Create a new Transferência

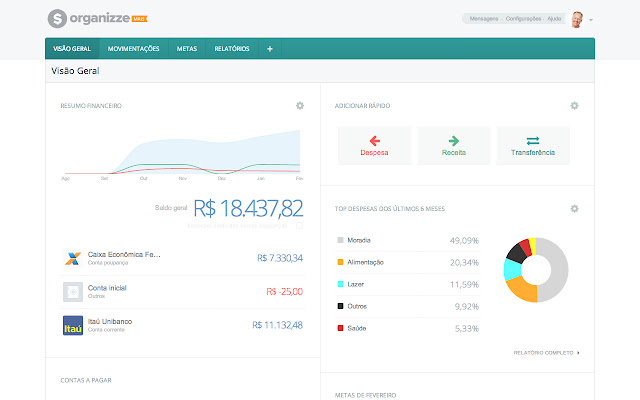[x=532, y=146]
